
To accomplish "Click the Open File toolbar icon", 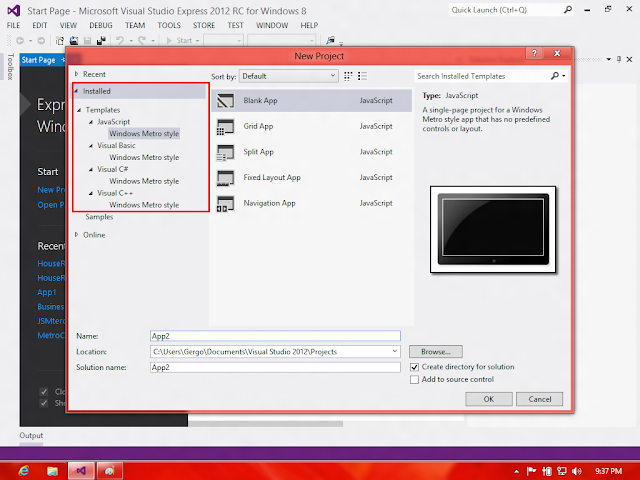I will (x=74, y=40).
